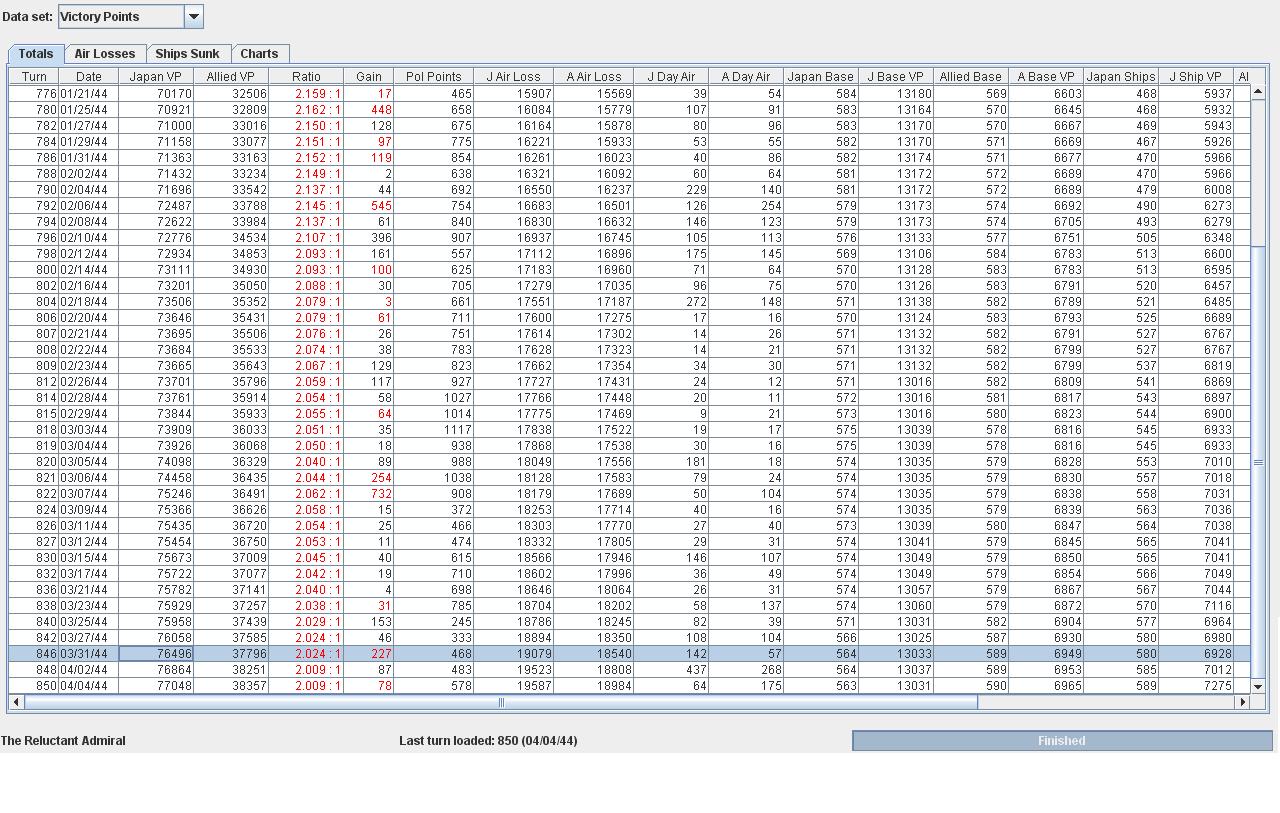The width and height of the screenshot is (1280, 813).
Task: Click Japan VP cell 74098
Action: [x=156, y=462]
